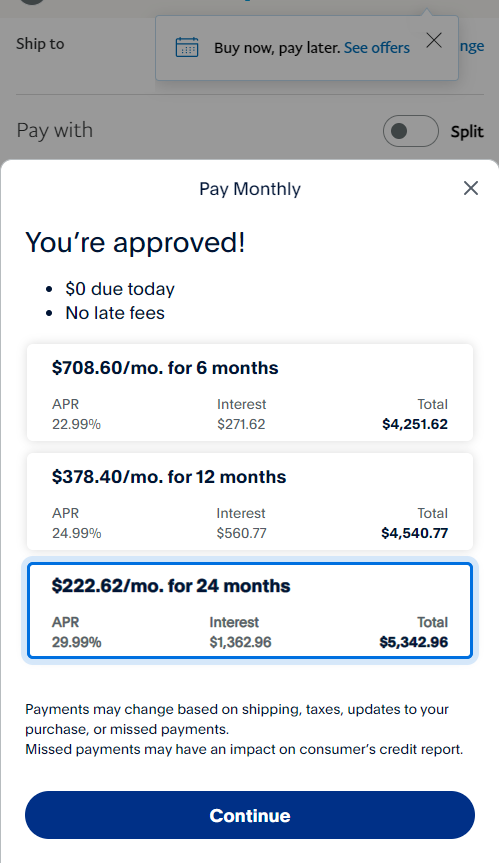Click the Pay with heading
499x863 pixels.
(x=54, y=131)
